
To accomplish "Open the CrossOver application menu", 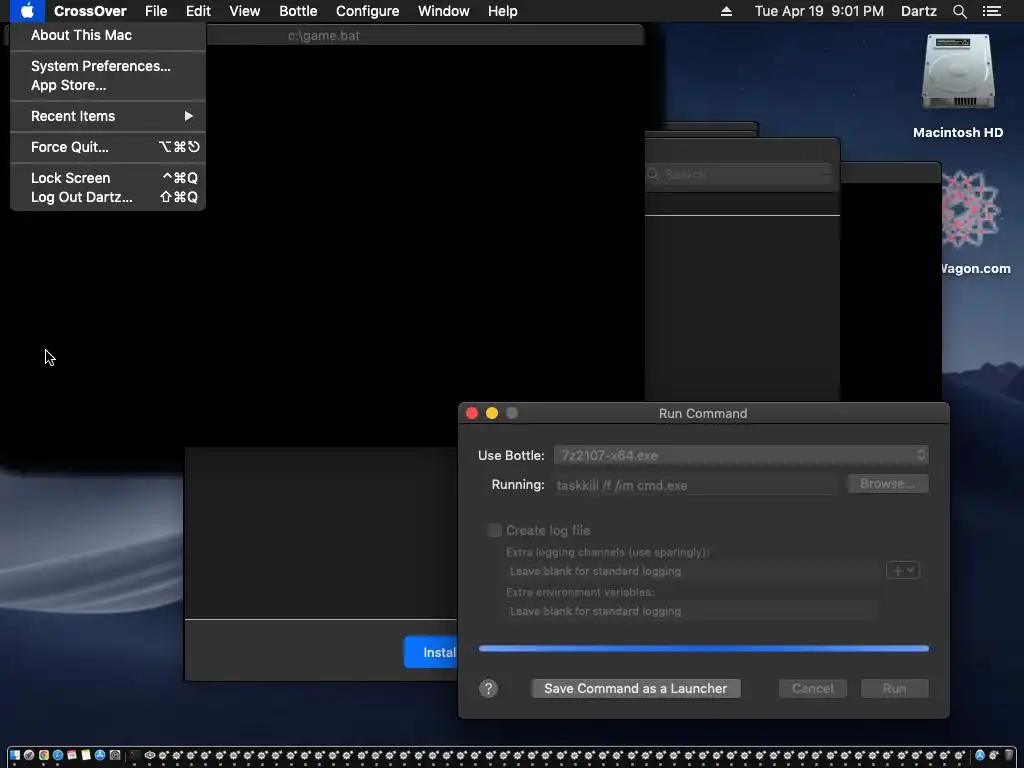I will (90, 11).
